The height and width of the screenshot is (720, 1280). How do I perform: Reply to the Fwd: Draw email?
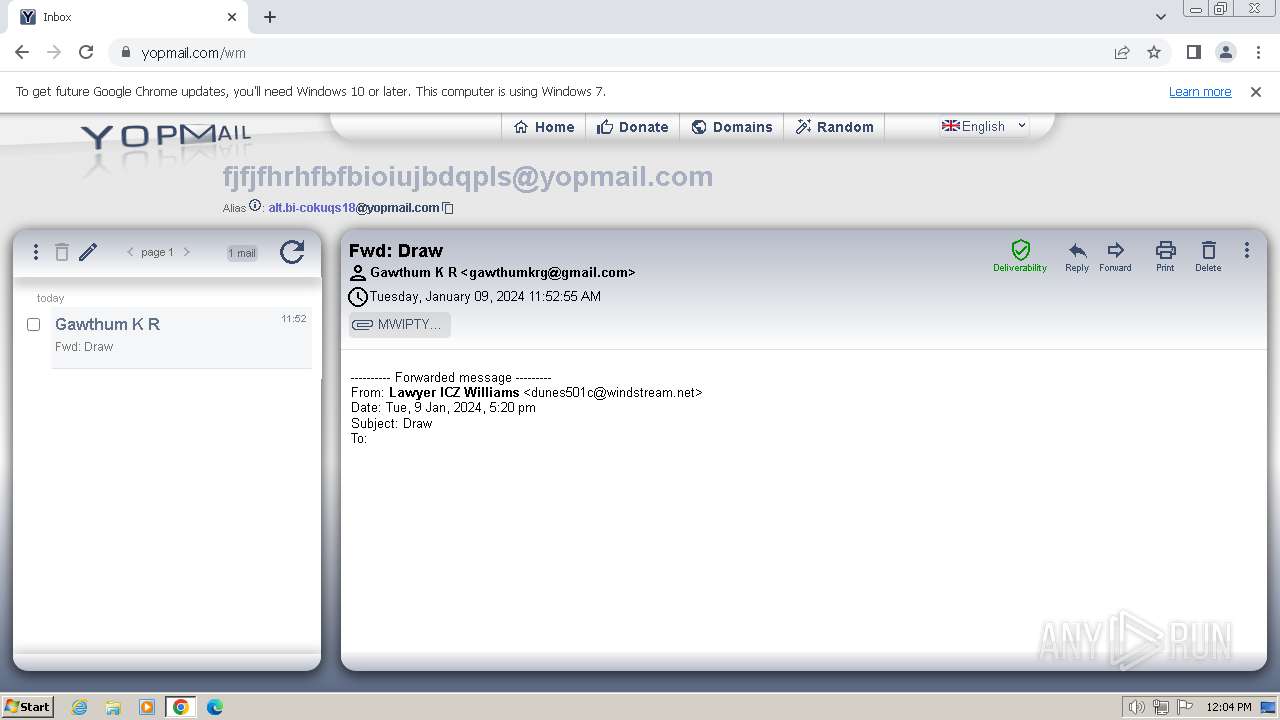(1077, 256)
